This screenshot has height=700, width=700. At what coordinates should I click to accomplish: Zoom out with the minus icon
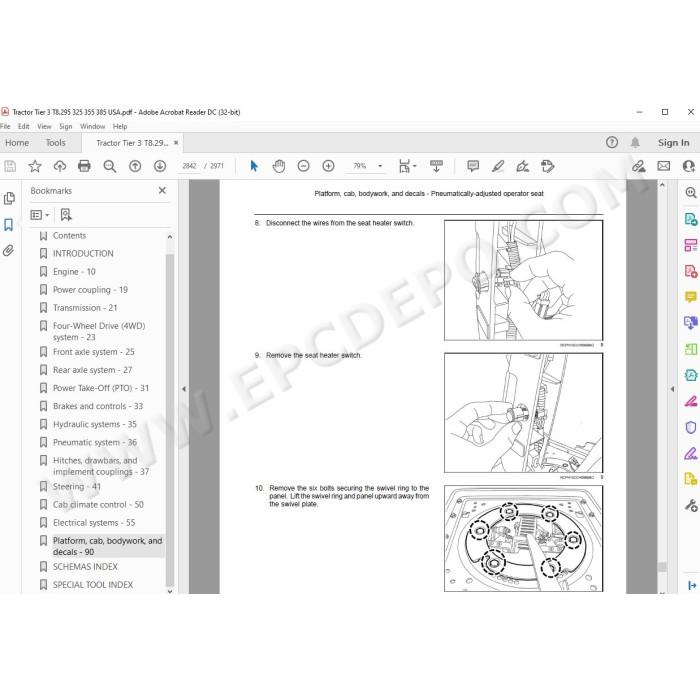[304, 167]
